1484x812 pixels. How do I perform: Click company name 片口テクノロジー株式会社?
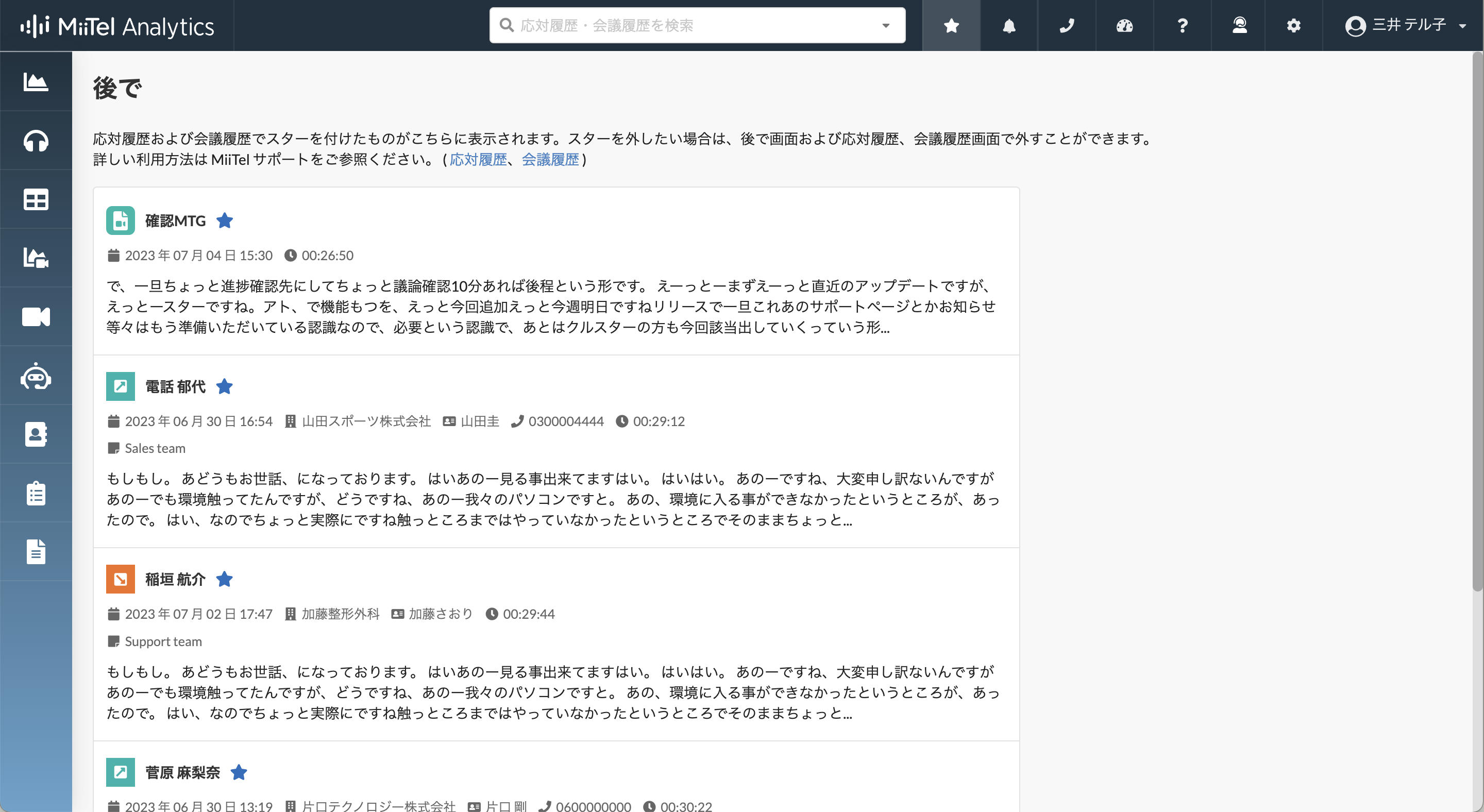coord(379,806)
